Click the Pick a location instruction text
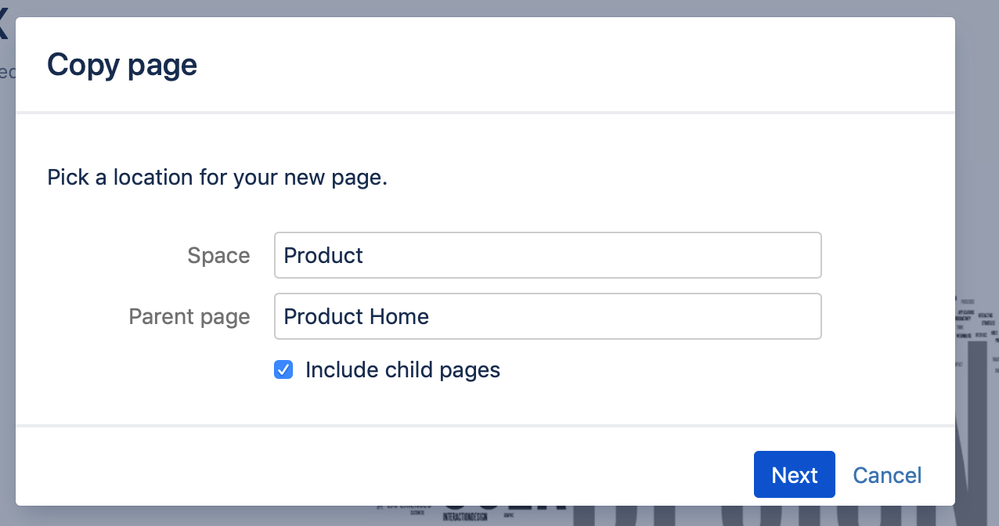Screen dimensions: 999x526 click(x=217, y=177)
